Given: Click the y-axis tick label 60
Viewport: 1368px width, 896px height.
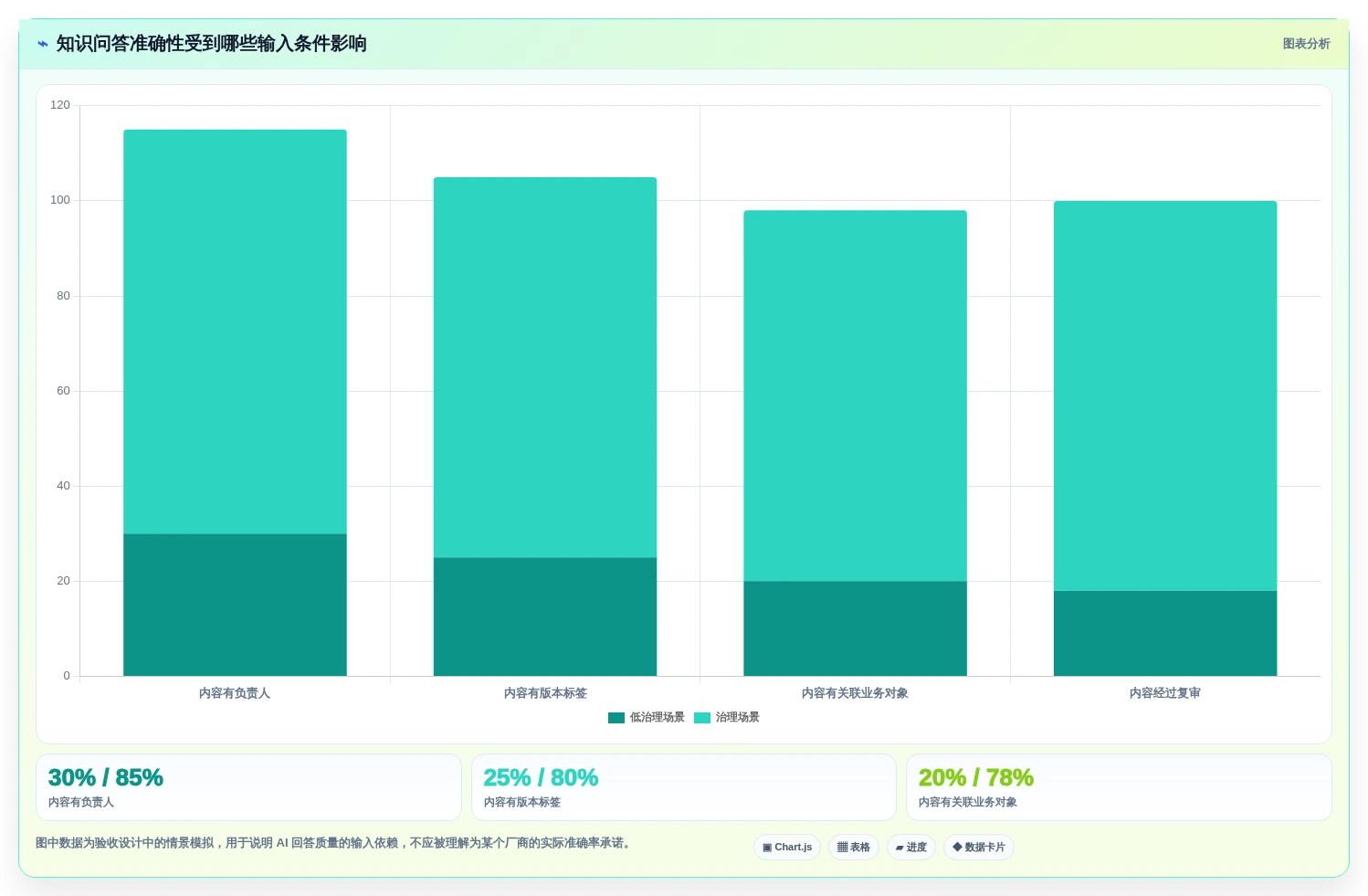Looking at the screenshot, I should click(63, 391).
